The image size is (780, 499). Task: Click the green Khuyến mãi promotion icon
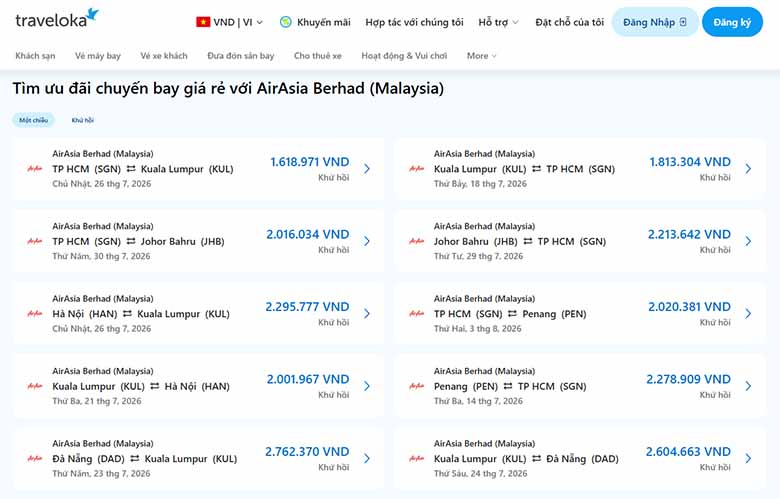pyautogui.click(x=286, y=22)
